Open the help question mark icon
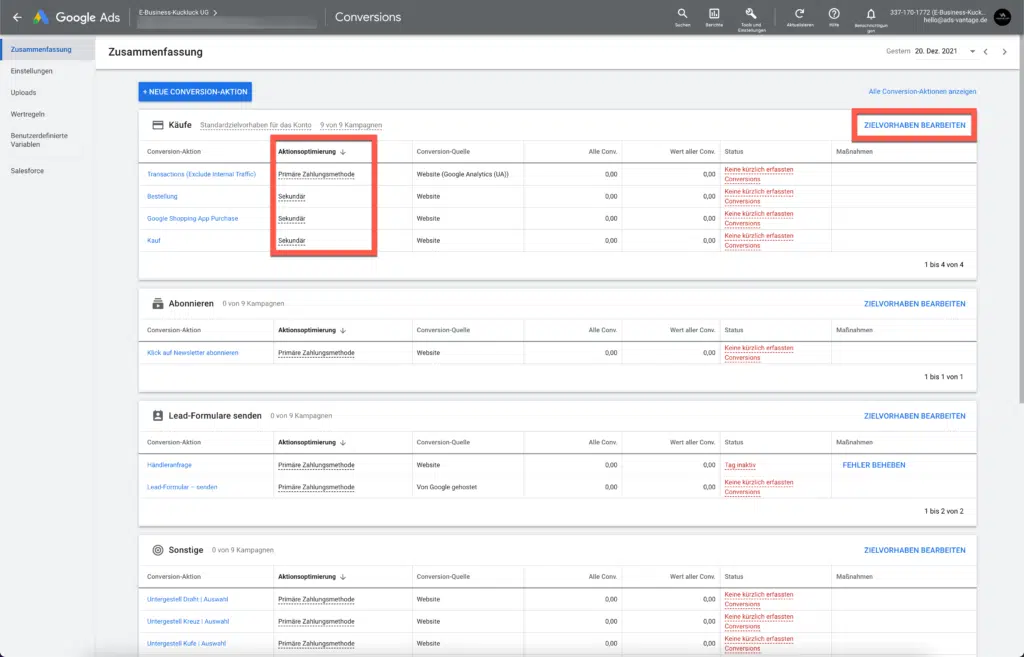The height and width of the screenshot is (657, 1024). point(834,14)
